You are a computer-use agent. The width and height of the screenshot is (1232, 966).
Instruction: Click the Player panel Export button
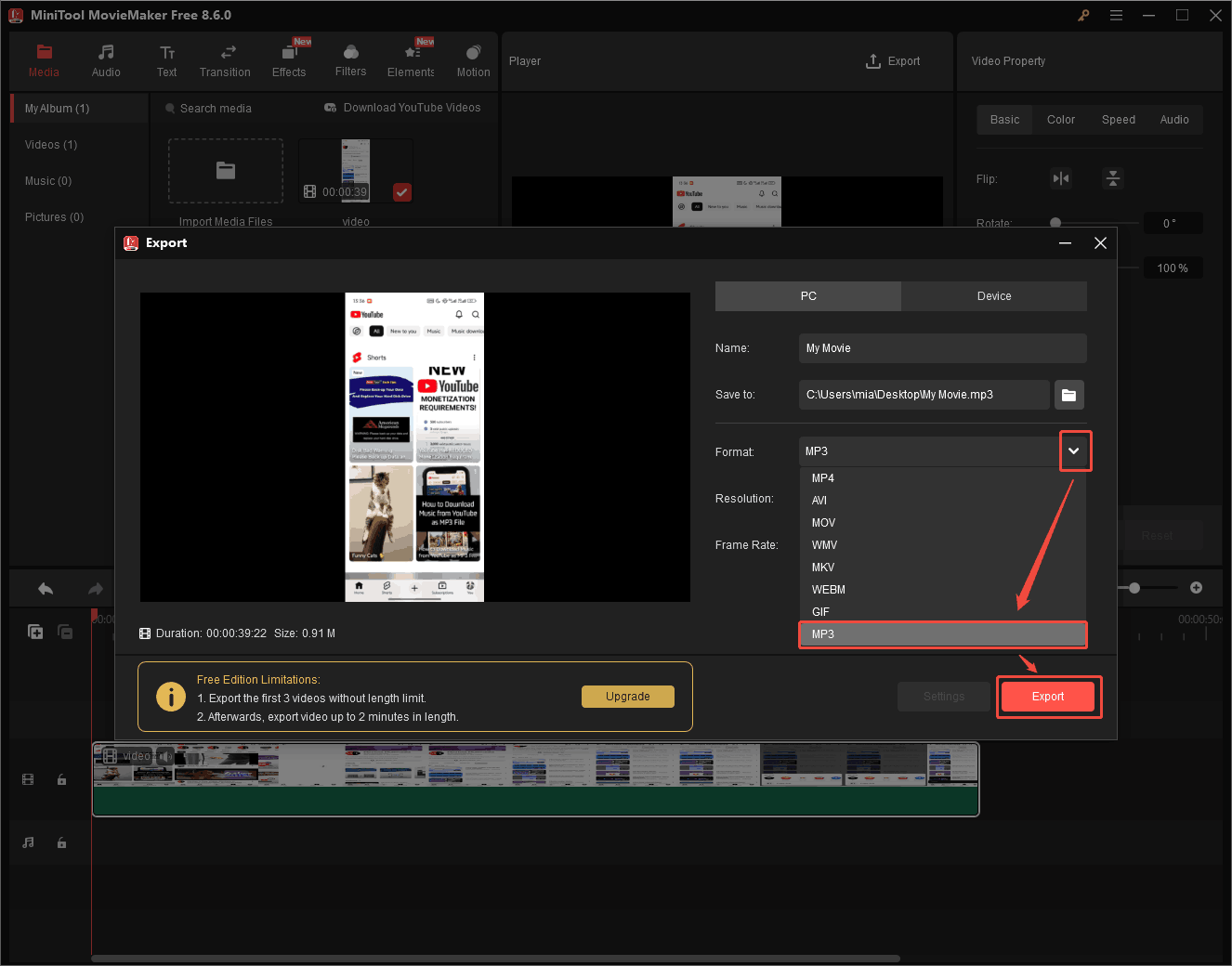coord(893,61)
